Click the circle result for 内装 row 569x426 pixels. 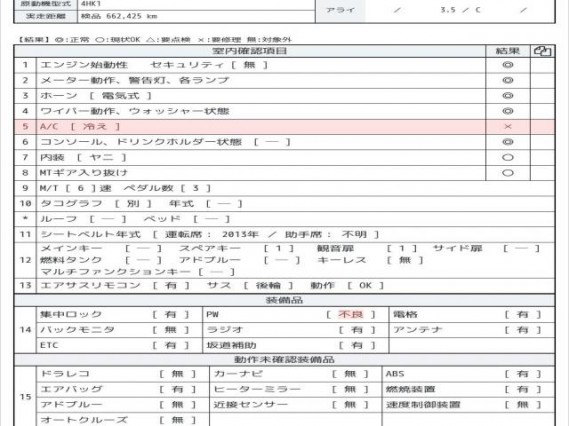click(508, 157)
